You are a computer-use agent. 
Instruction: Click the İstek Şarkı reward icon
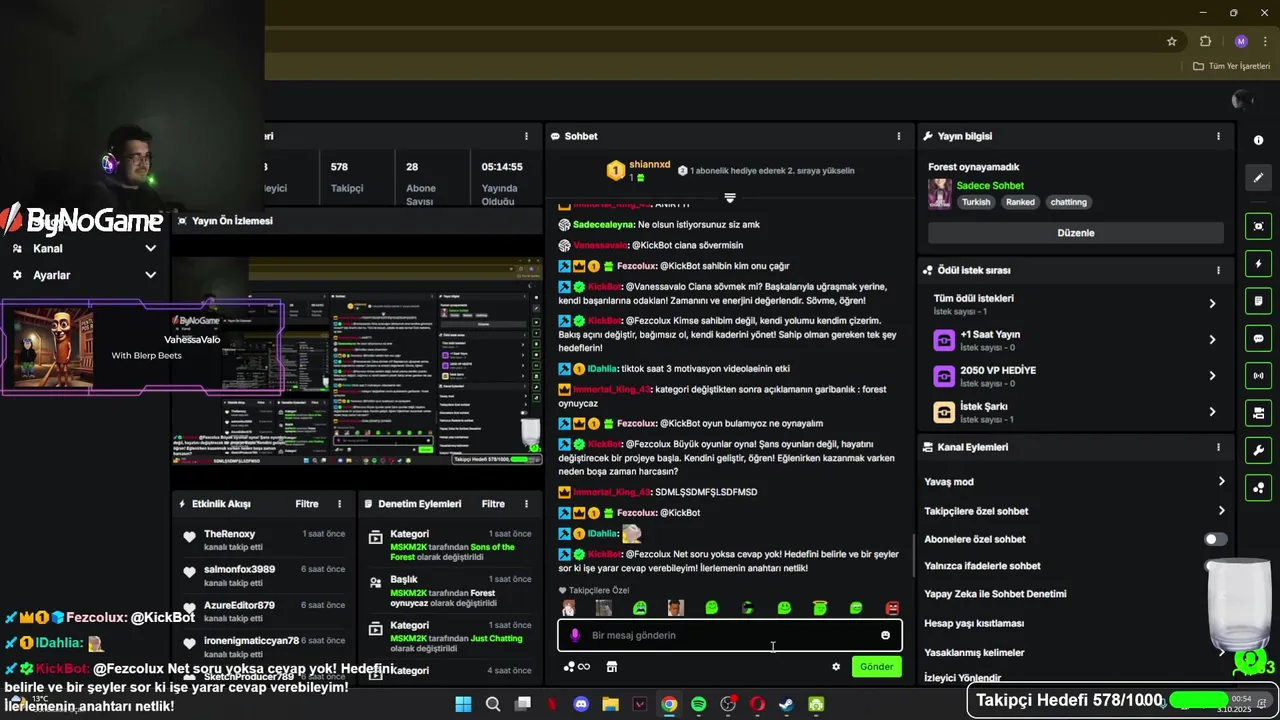point(944,412)
